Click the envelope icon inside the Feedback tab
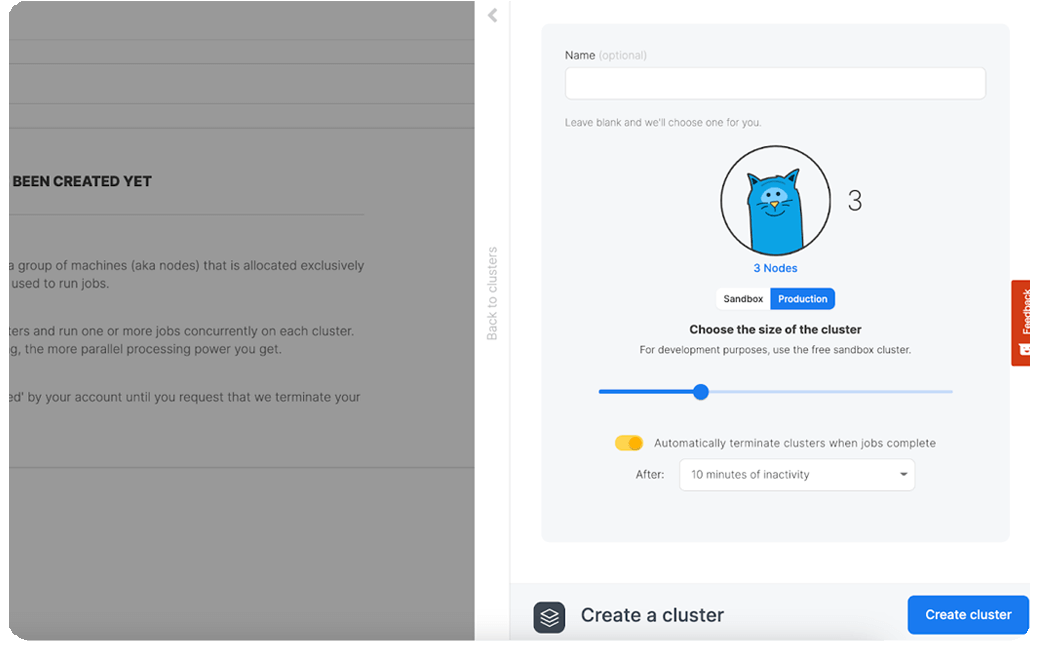The height and width of the screenshot is (658, 1038). coord(1024,349)
